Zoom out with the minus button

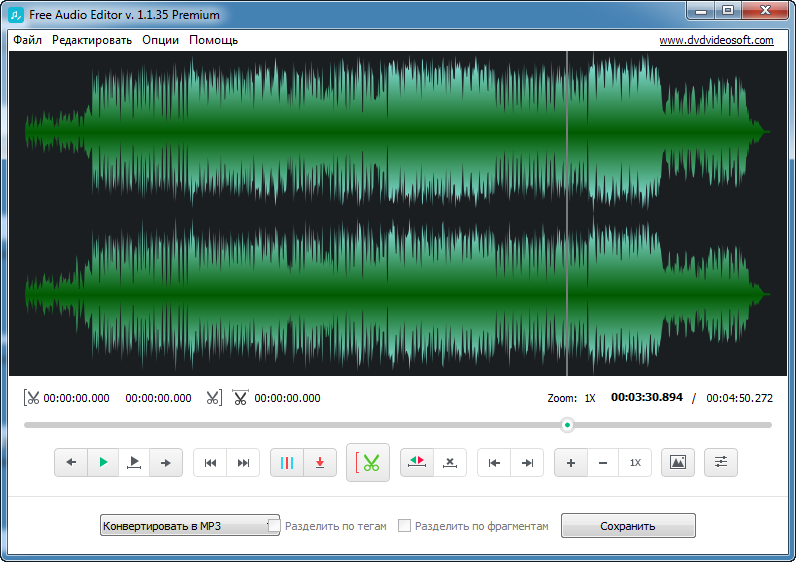(x=603, y=462)
